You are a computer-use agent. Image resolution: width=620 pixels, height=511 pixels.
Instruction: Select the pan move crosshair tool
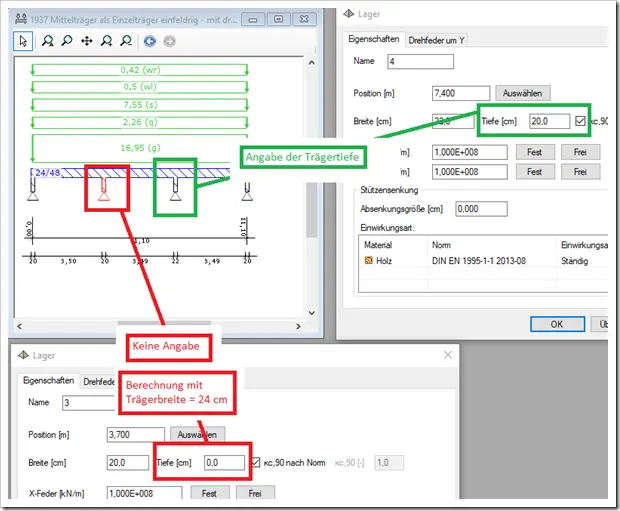point(87,41)
